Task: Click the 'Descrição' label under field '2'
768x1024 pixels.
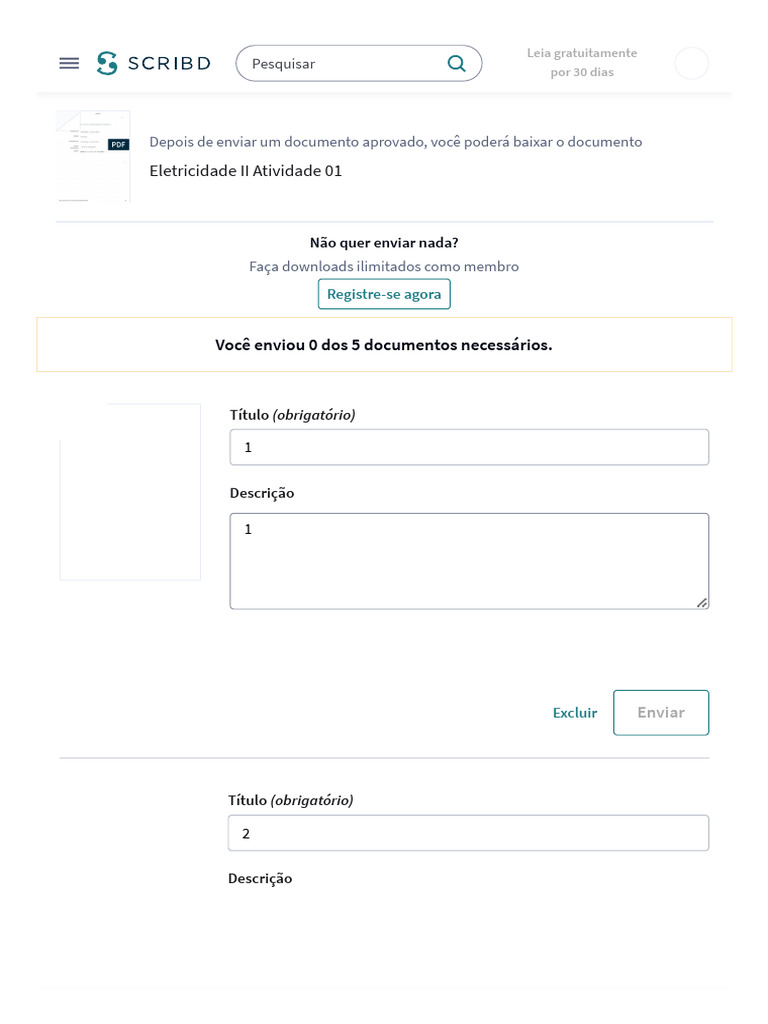Action: tap(260, 878)
